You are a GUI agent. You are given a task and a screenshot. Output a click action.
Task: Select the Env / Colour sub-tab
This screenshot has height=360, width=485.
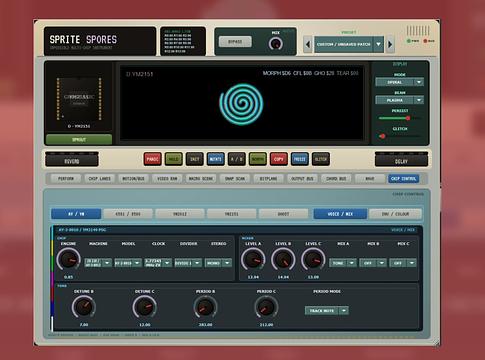point(395,214)
